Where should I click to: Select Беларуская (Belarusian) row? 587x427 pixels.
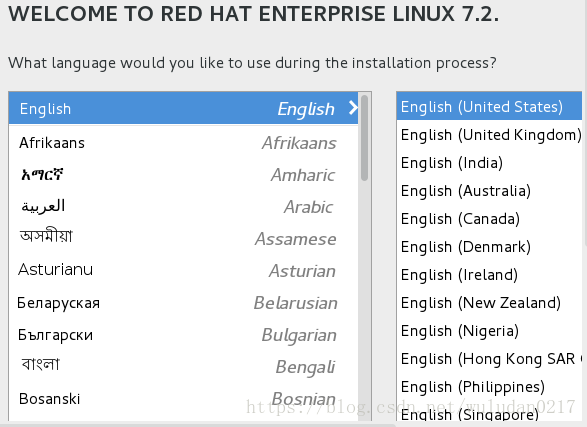(x=183, y=302)
